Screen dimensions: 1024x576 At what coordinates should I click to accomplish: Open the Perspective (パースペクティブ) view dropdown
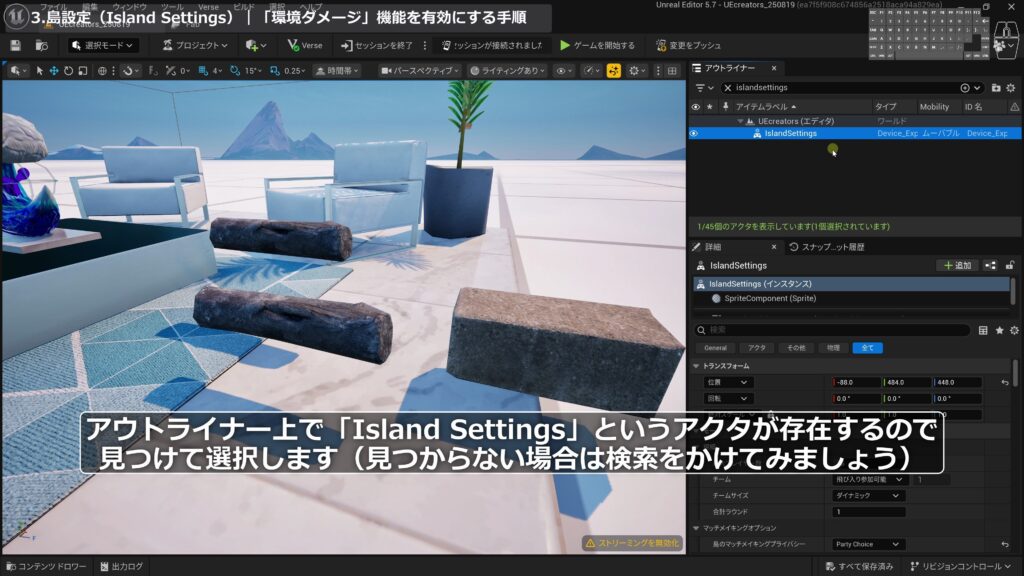tap(420, 71)
